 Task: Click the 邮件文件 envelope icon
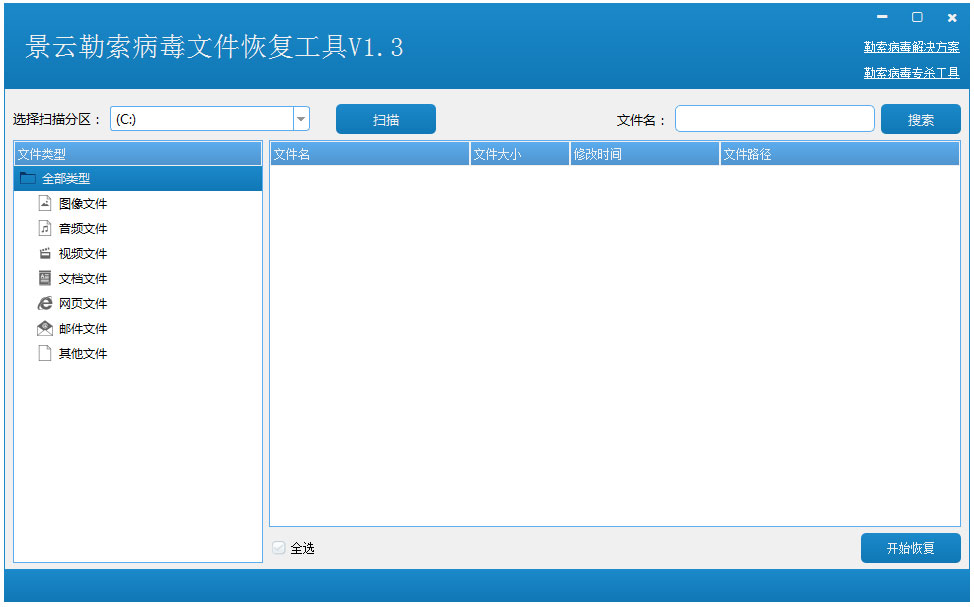[x=45, y=327]
